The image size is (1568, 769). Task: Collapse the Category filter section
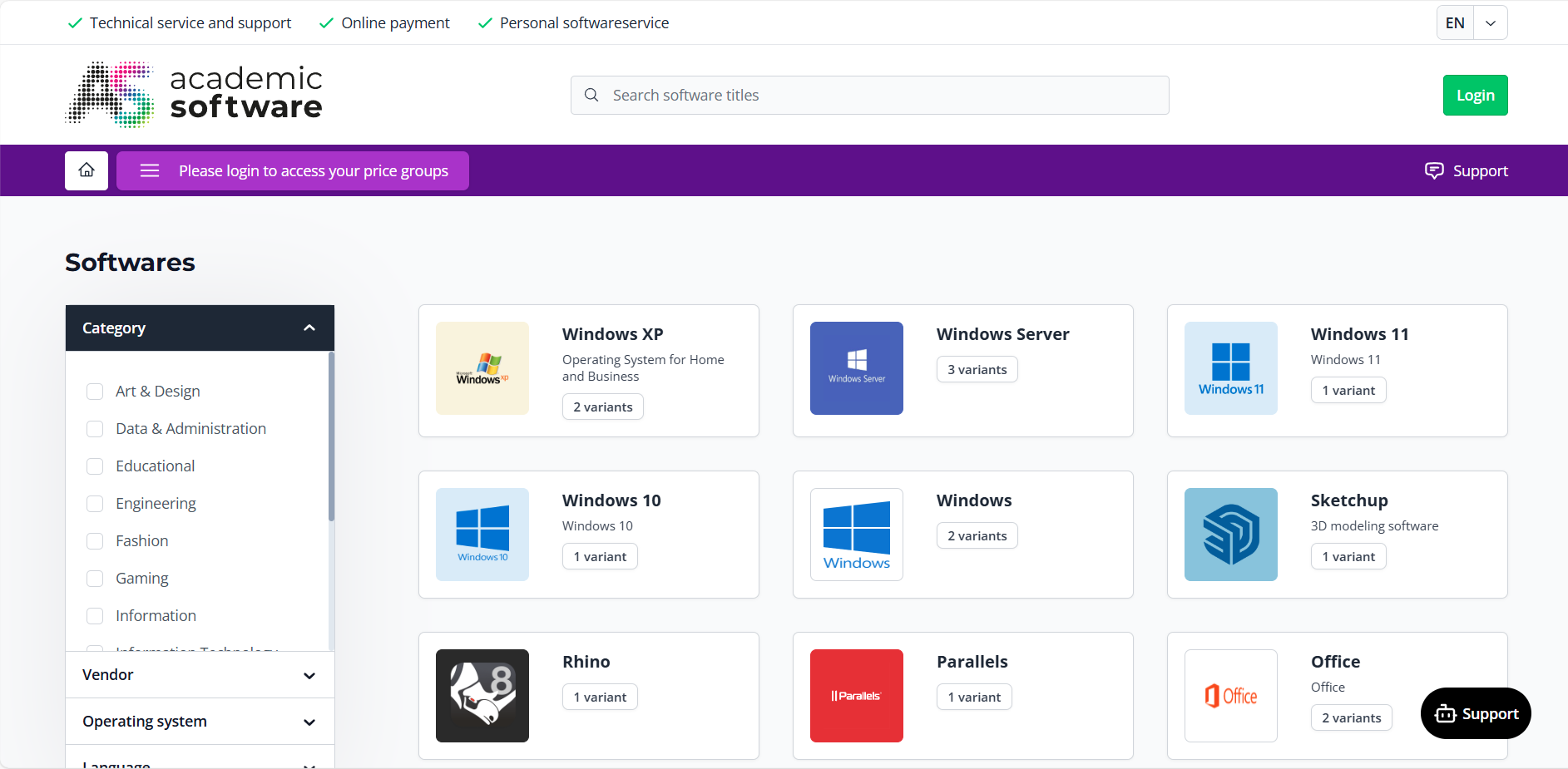[x=309, y=328]
